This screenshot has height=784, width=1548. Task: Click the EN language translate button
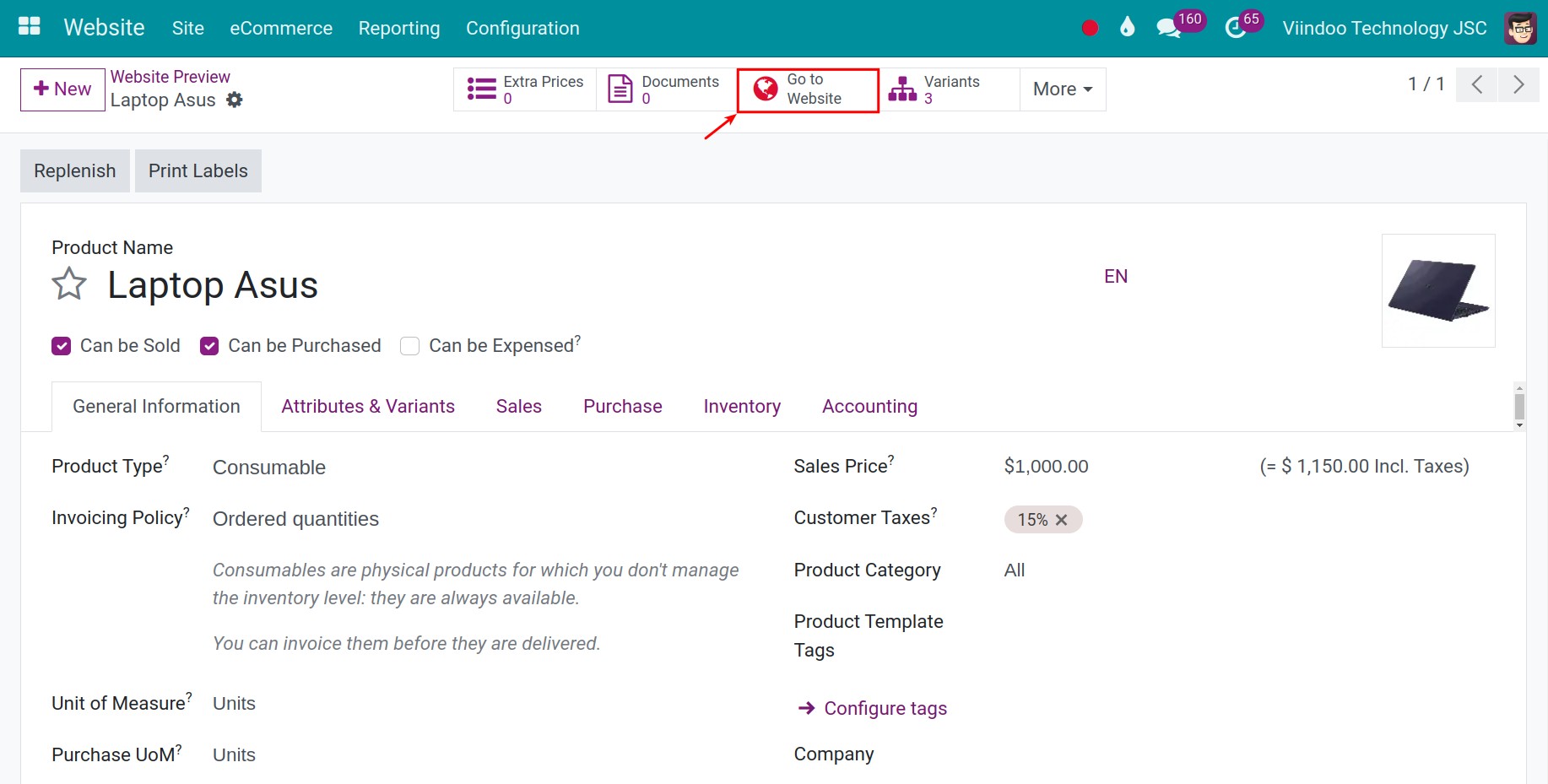(1116, 277)
